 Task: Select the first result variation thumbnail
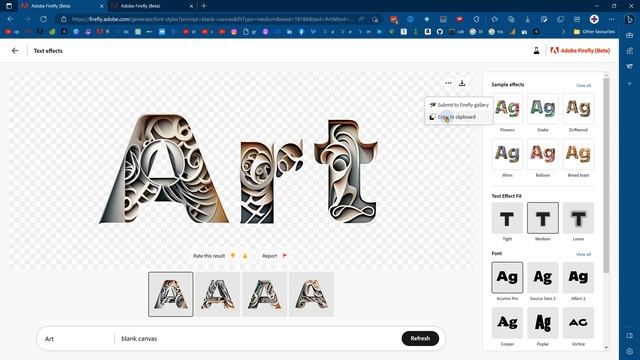coord(171,294)
